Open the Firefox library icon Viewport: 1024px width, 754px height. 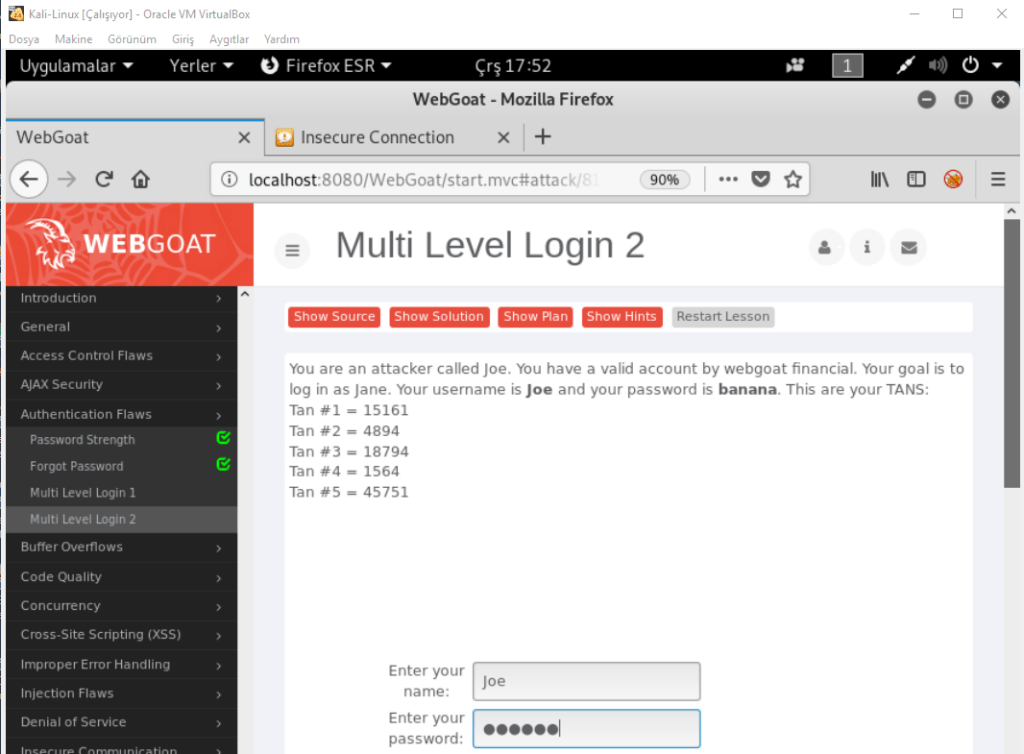(x=879, y=180)
